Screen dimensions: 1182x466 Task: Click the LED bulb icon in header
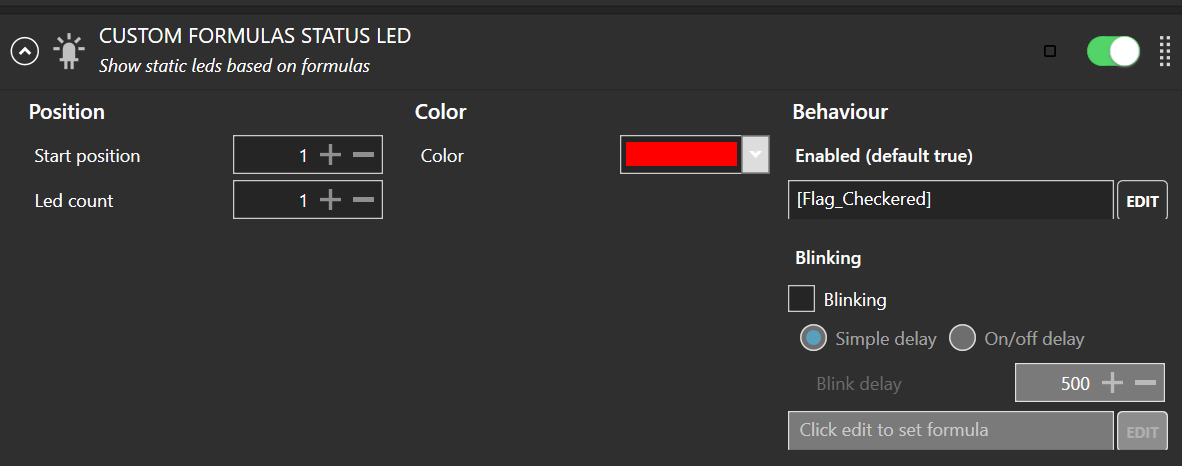69,51
